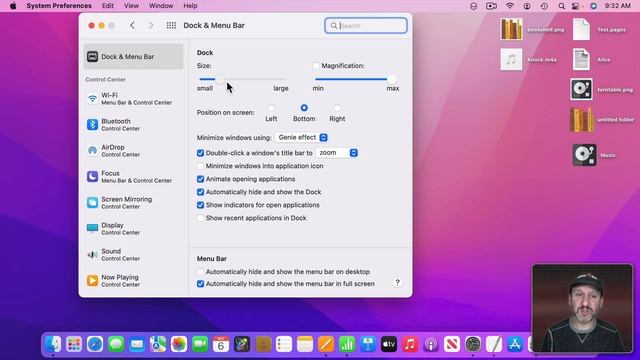Open Music app from the Dock
The height and width of the screenshot is (360, 640).
tap(410, 344)
